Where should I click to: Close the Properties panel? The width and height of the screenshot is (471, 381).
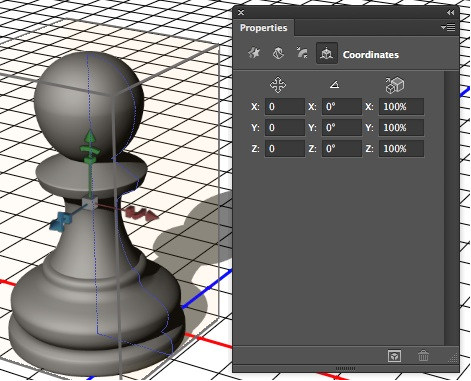[x=241, y=13]
